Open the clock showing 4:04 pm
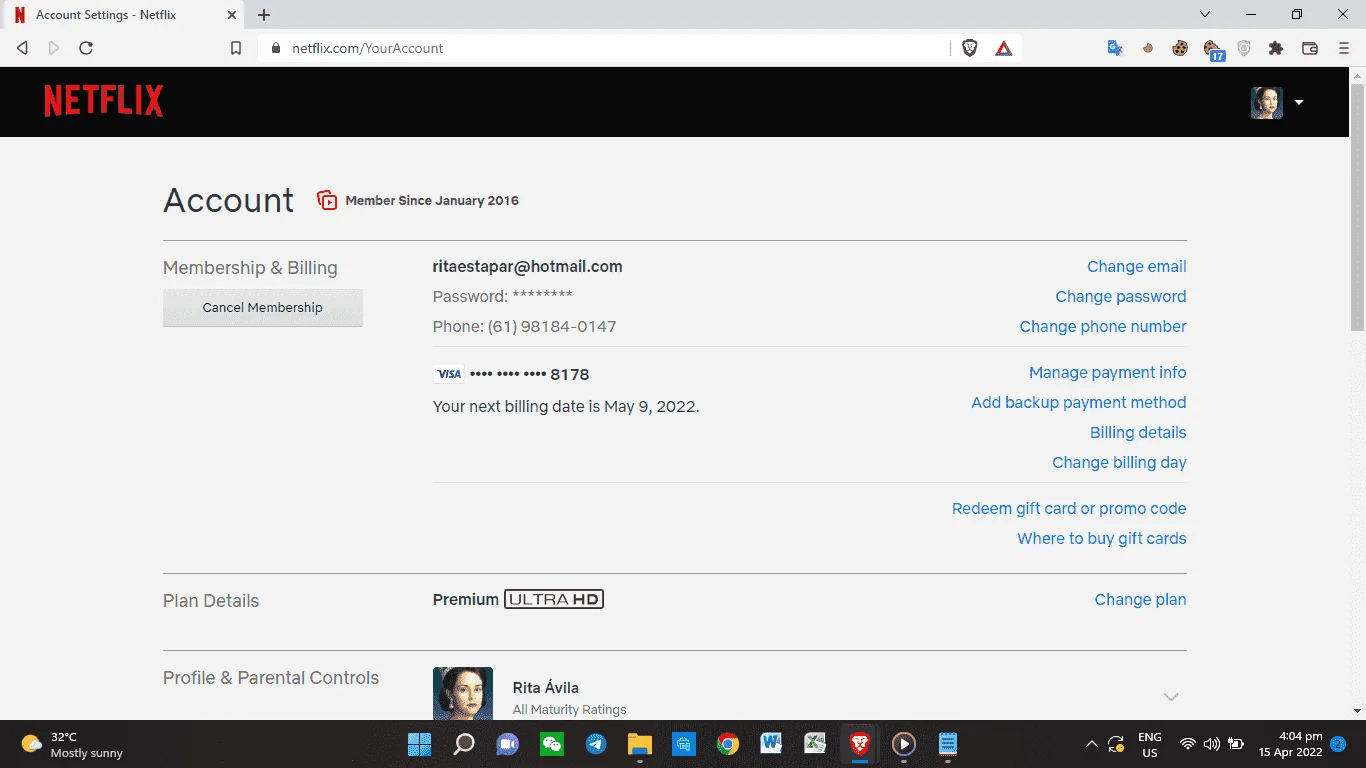Screen dimensions: 1366x768 1291,744
